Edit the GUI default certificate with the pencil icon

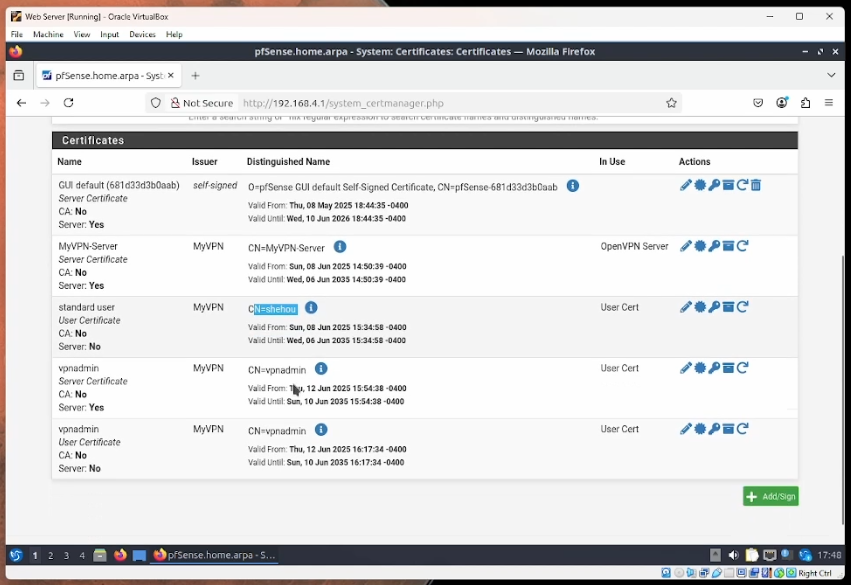coord(686,185)
